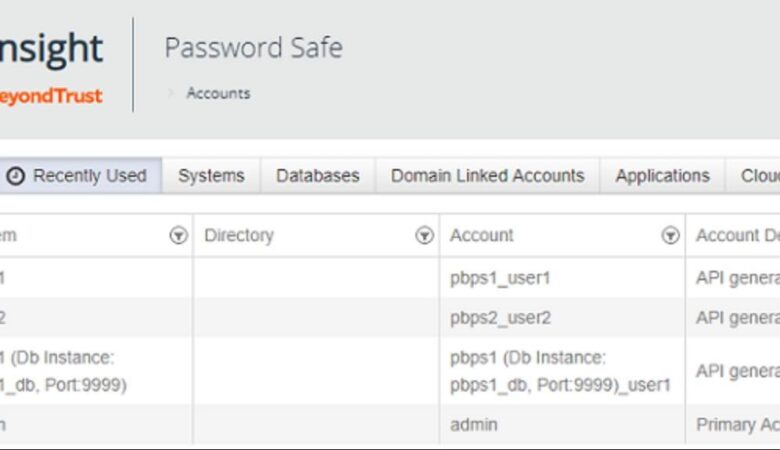Switch to the Systems tab
This screenshot has height=450, width=780.
tap(211, 176)
